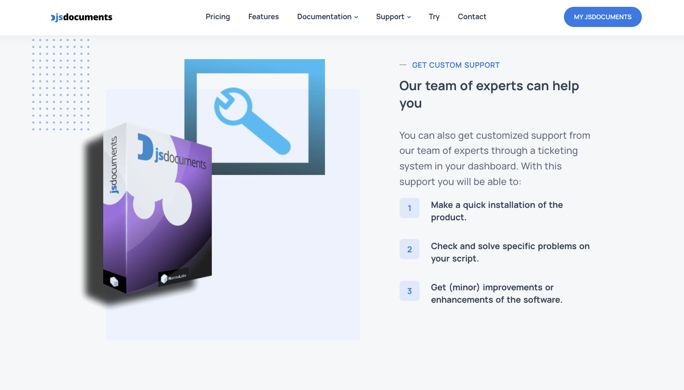Click the number 1 step badge
The width and height of the screenshot is (684, 390).
coord(409,208)
